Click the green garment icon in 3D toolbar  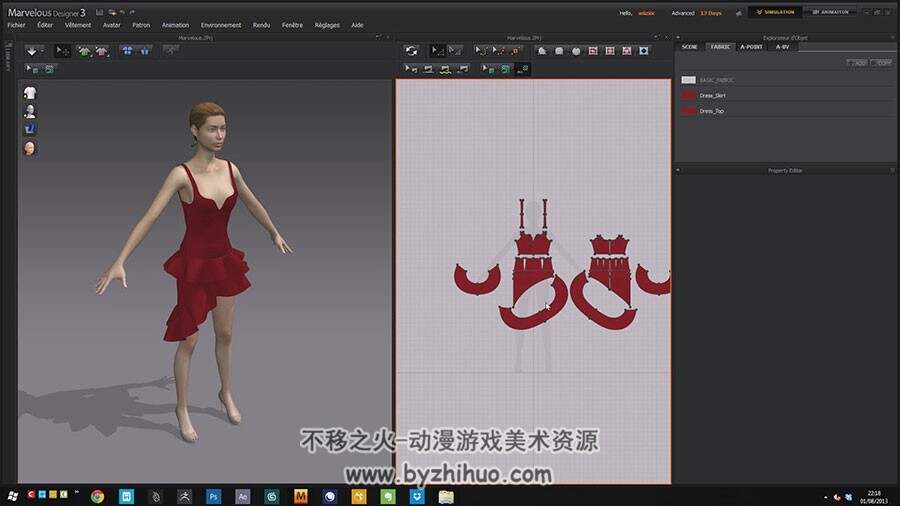coord(84,51)
